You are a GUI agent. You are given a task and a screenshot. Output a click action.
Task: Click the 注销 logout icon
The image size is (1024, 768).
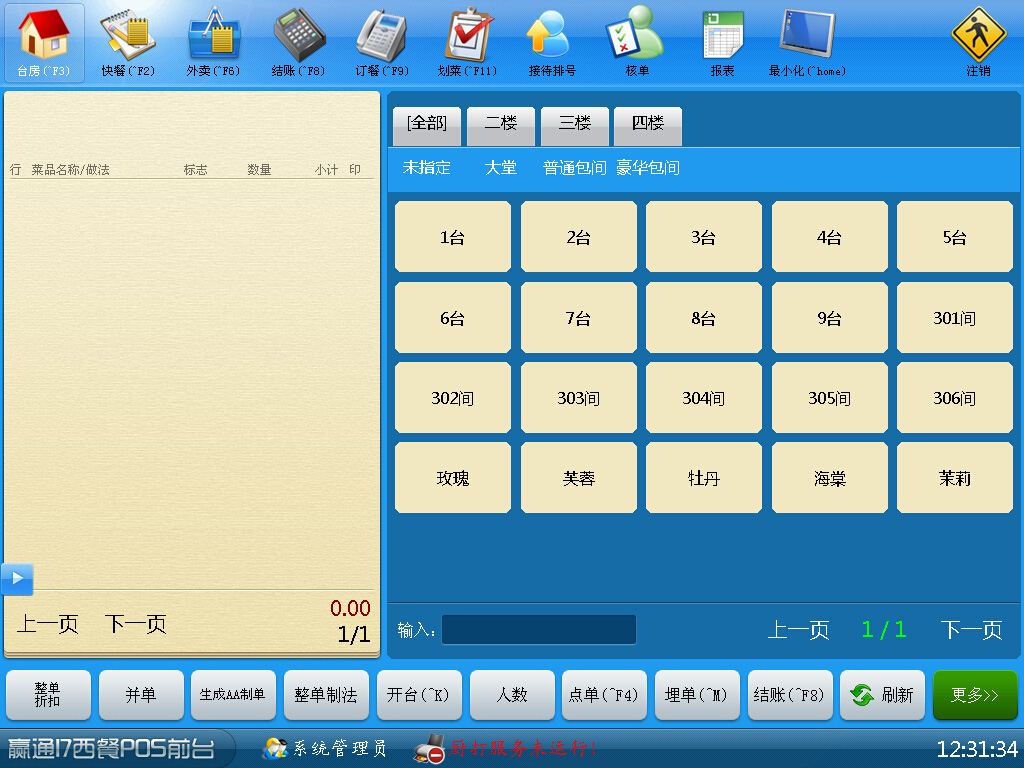(977, 36)
